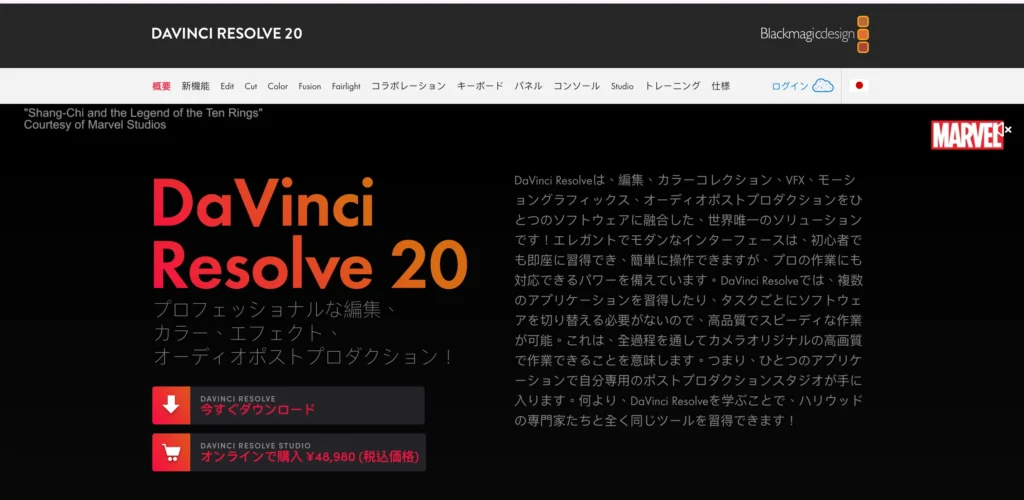Click the download arrow icon for DaVinci Resolve
The width and height of the screenshot is (1024, 500).
point(171,405)
